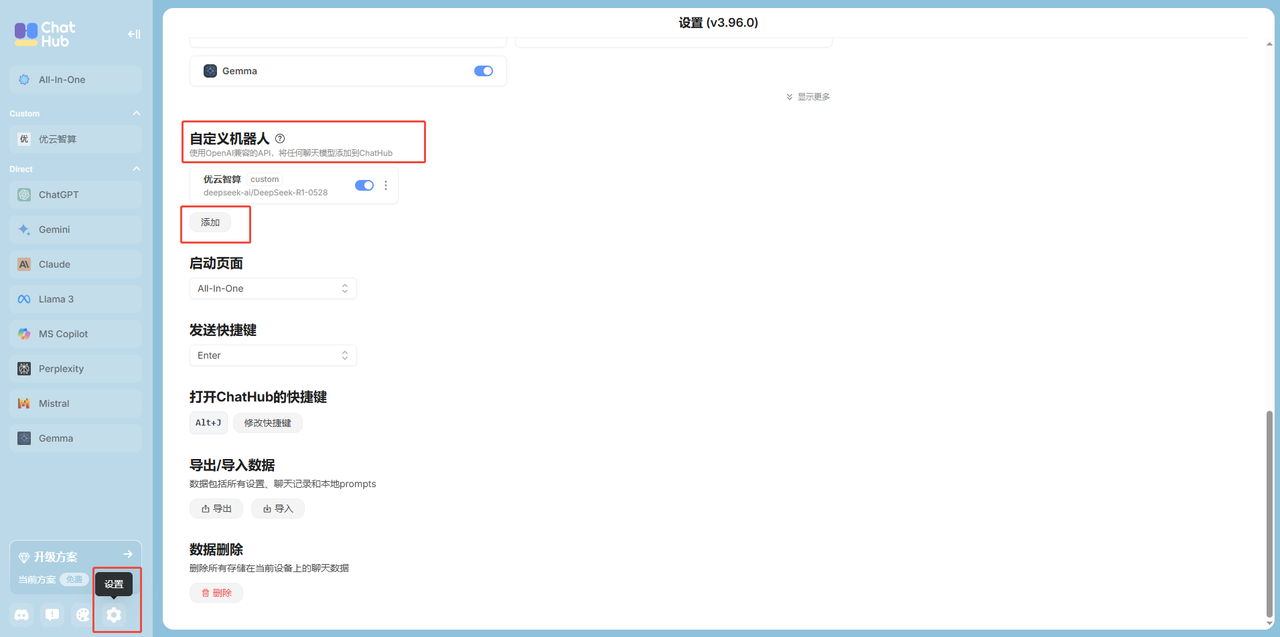Collapse the sidebar with the arrow icon

(134, 34)
